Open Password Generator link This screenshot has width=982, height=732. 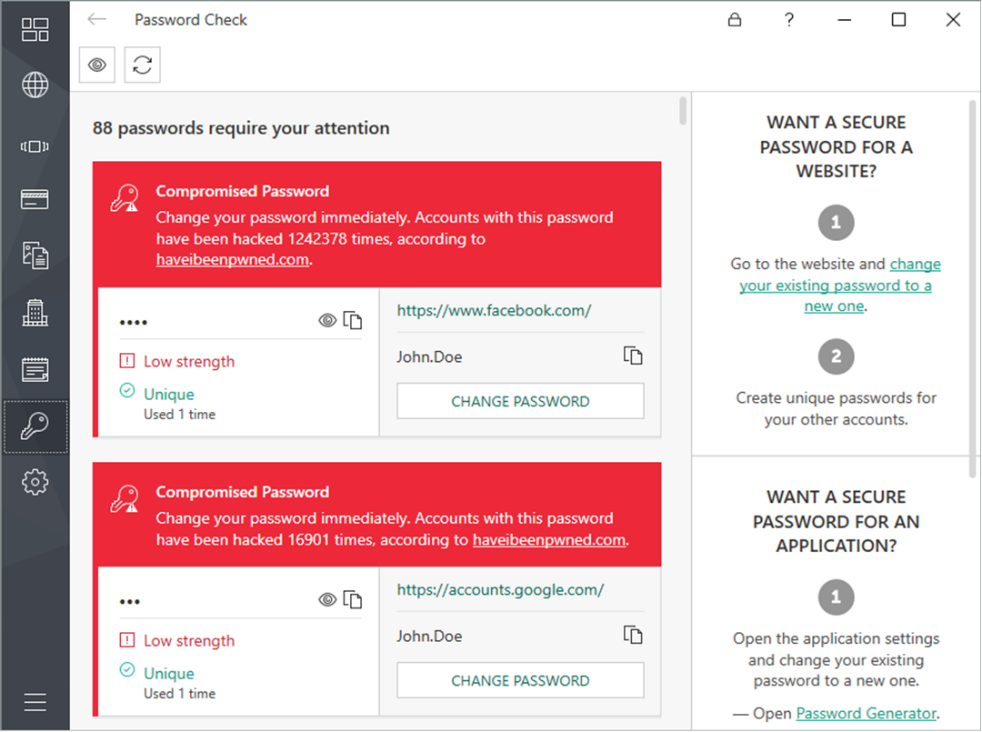coord(866,713)
